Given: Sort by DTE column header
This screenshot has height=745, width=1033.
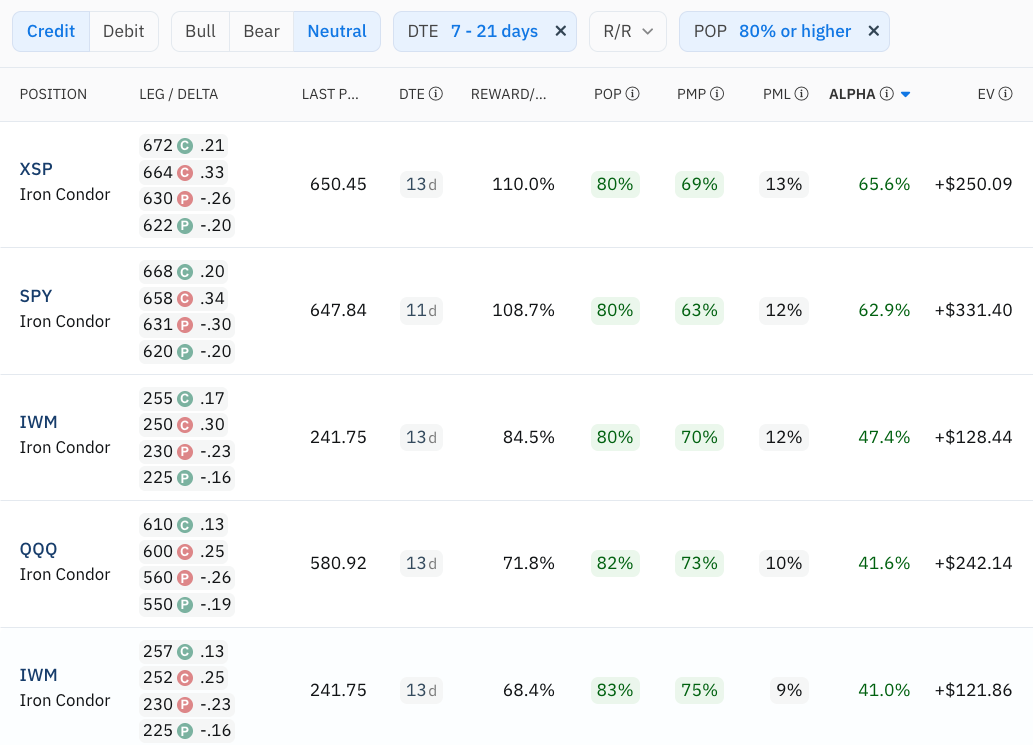Looking at the screenshot, I should pos(412,94).
